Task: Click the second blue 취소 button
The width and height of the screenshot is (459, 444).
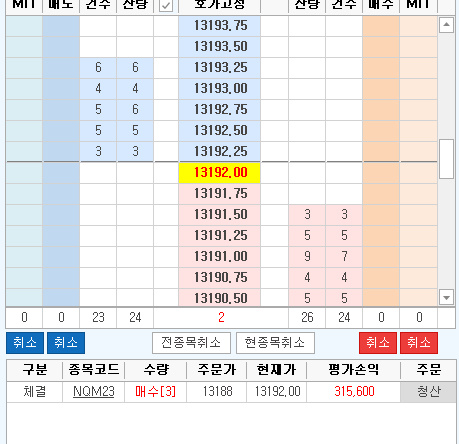Action: click(x=66, y=343)
